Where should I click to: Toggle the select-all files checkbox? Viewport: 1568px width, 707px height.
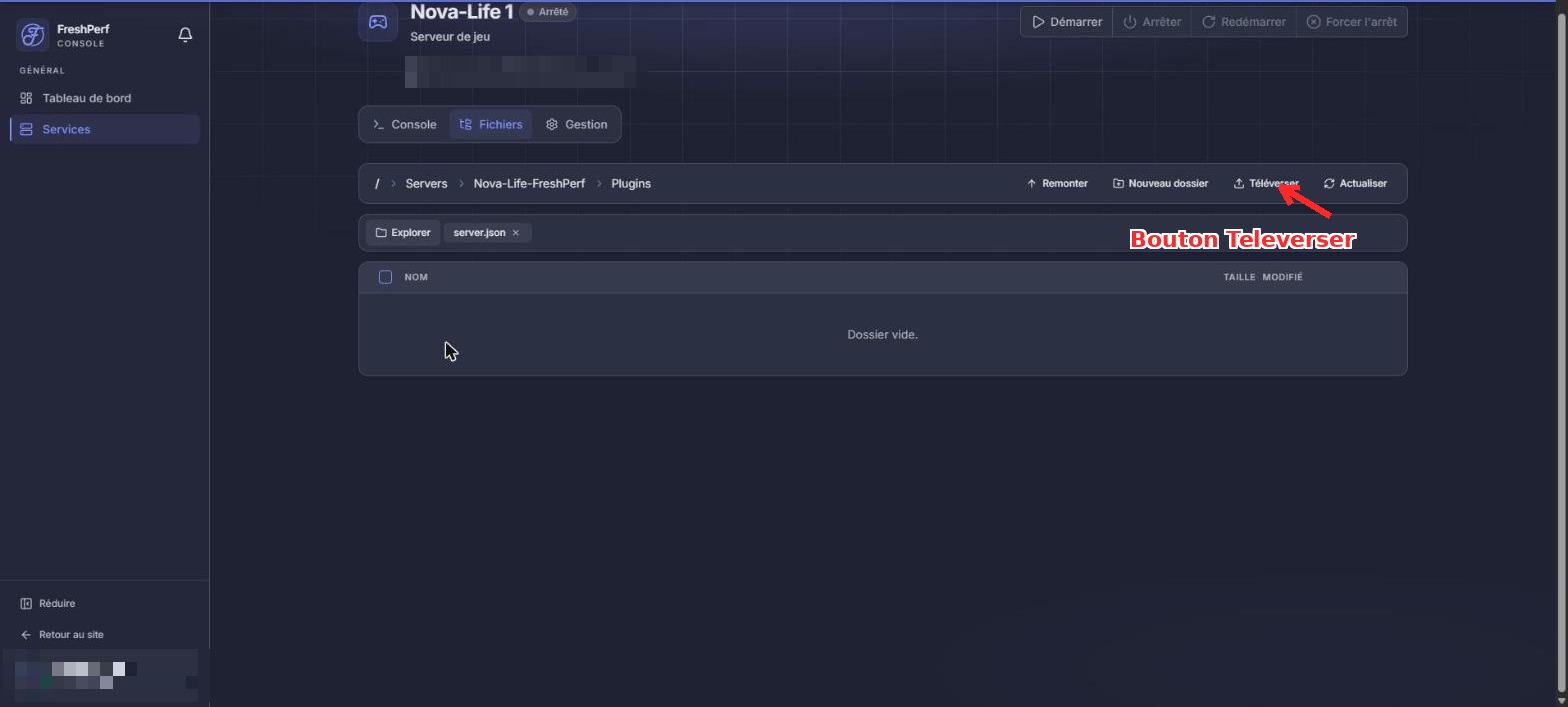coord(385,277)
